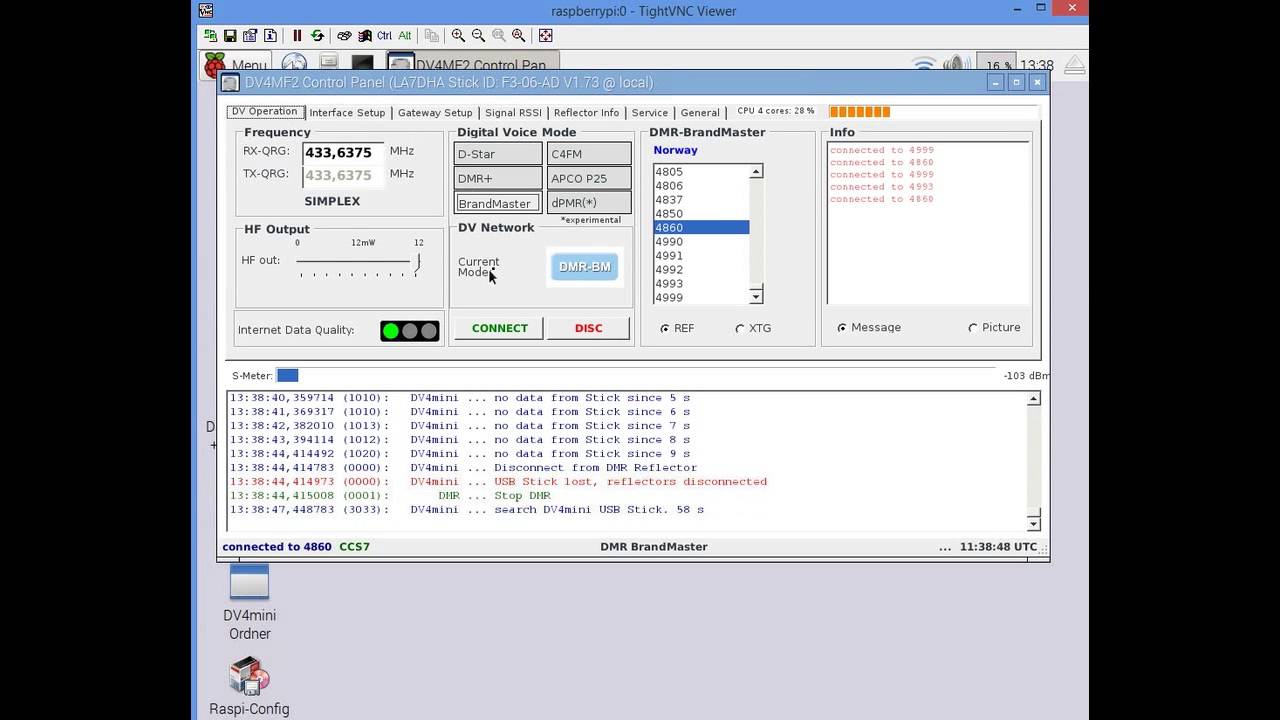1280x720 pixels.
Task: Send Ctrl+Alt+Del using the toolbar icon
Action: [x=344, y=35]
